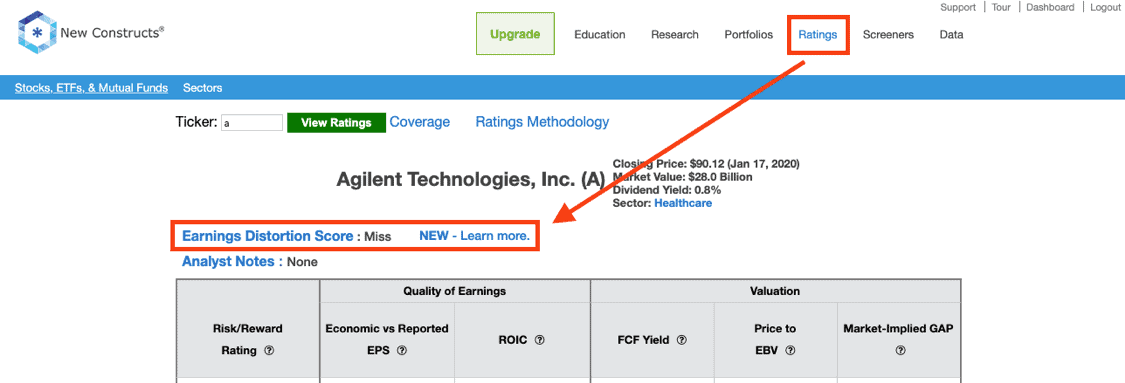Go to Portfolios menu item
Image resolution: width=1125 pixels, height=383 pixels.
748,34
